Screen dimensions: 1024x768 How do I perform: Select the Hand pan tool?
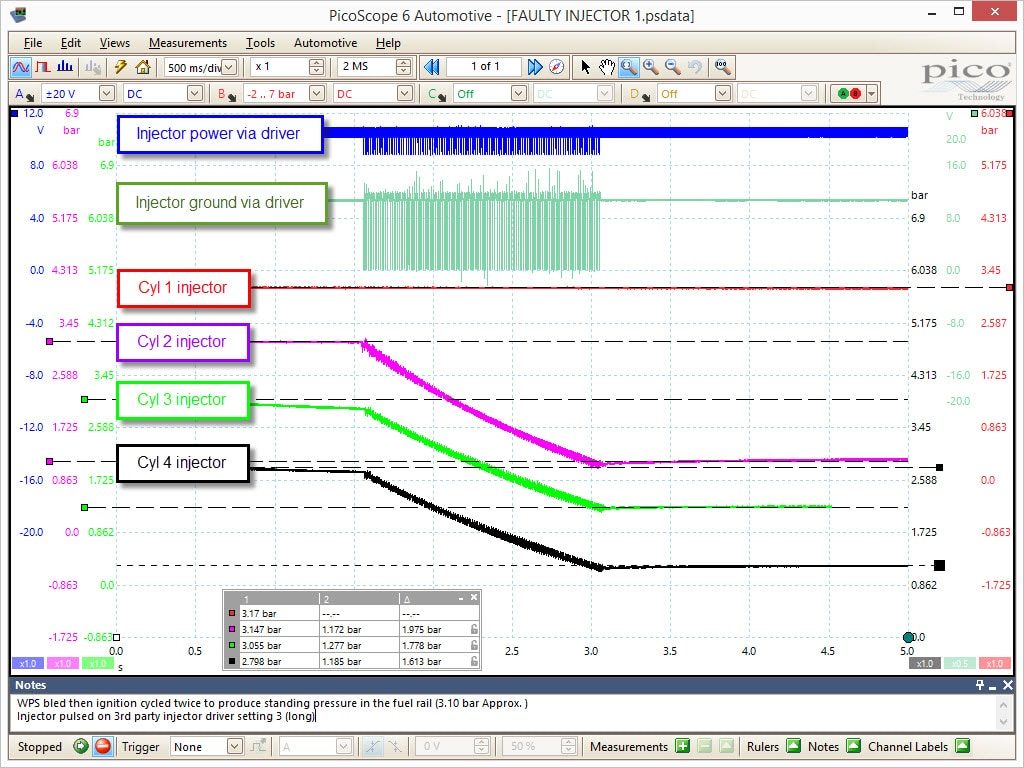coord(607,67)
